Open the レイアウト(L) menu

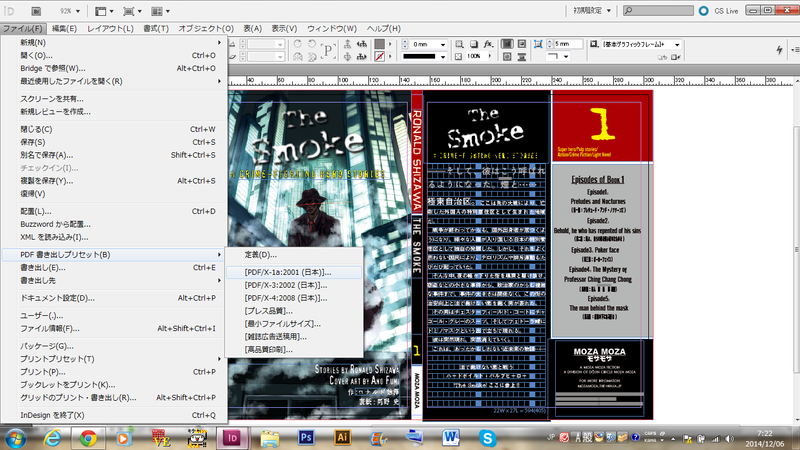click(110, 29)
